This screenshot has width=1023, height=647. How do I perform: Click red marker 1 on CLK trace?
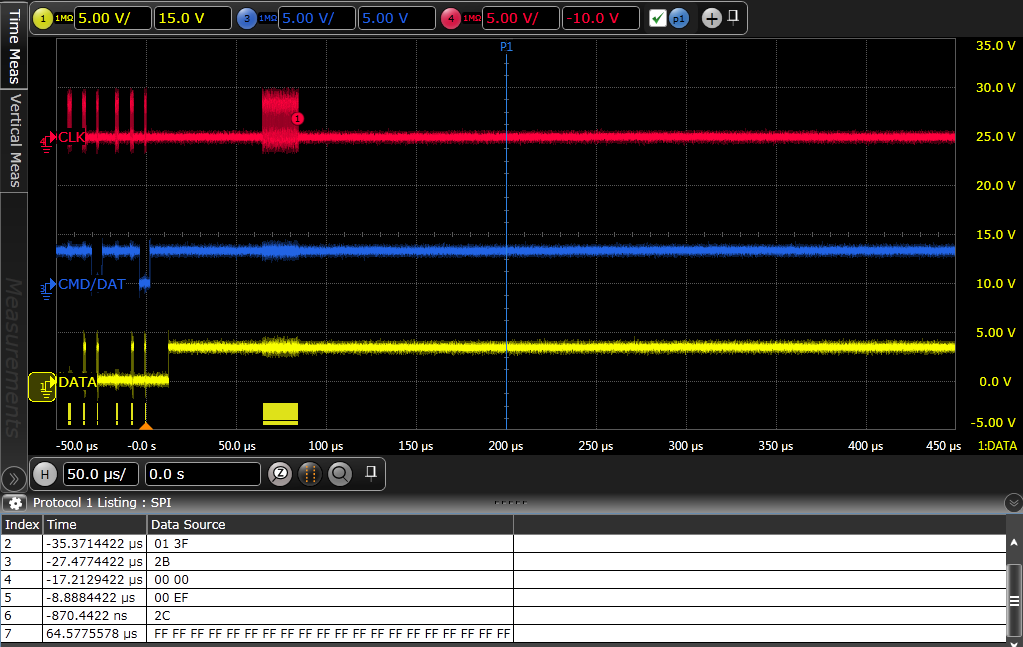(x=298, y=119)
